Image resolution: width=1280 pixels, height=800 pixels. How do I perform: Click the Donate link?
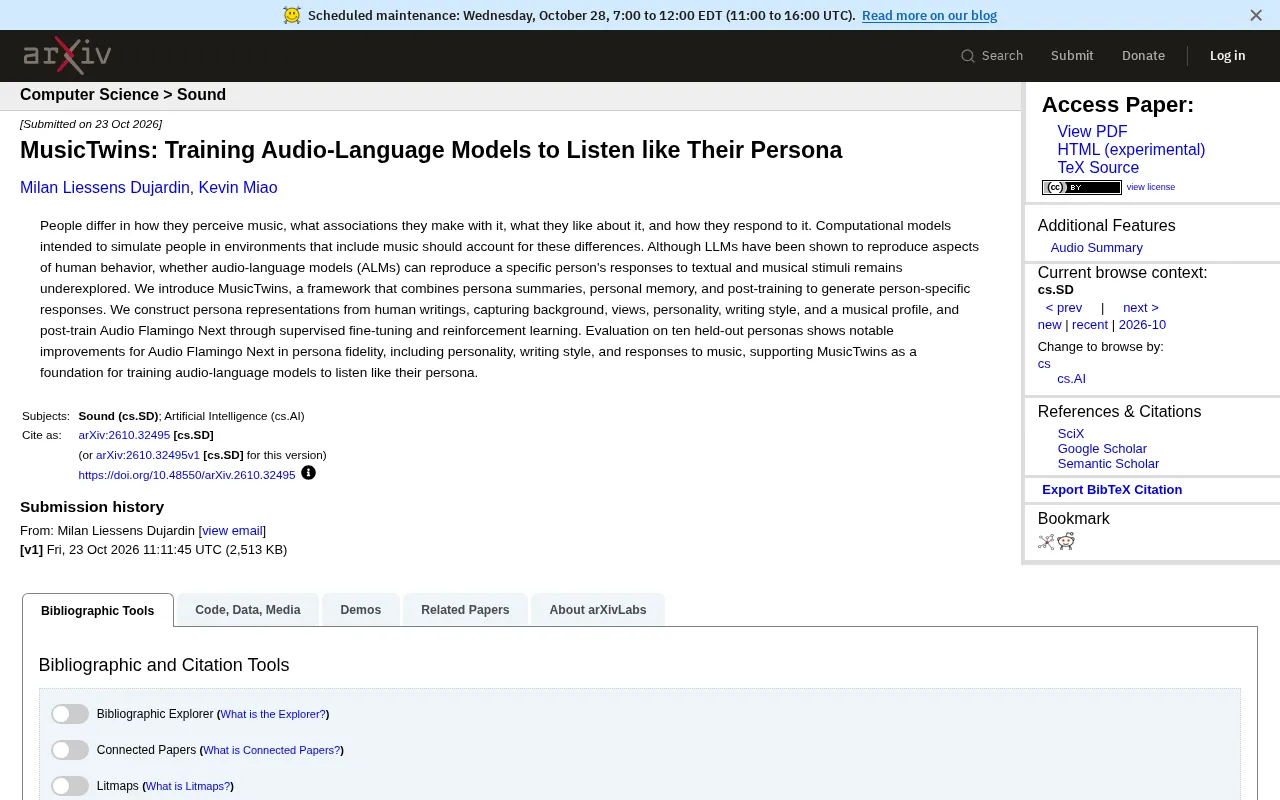(1143, 56)
